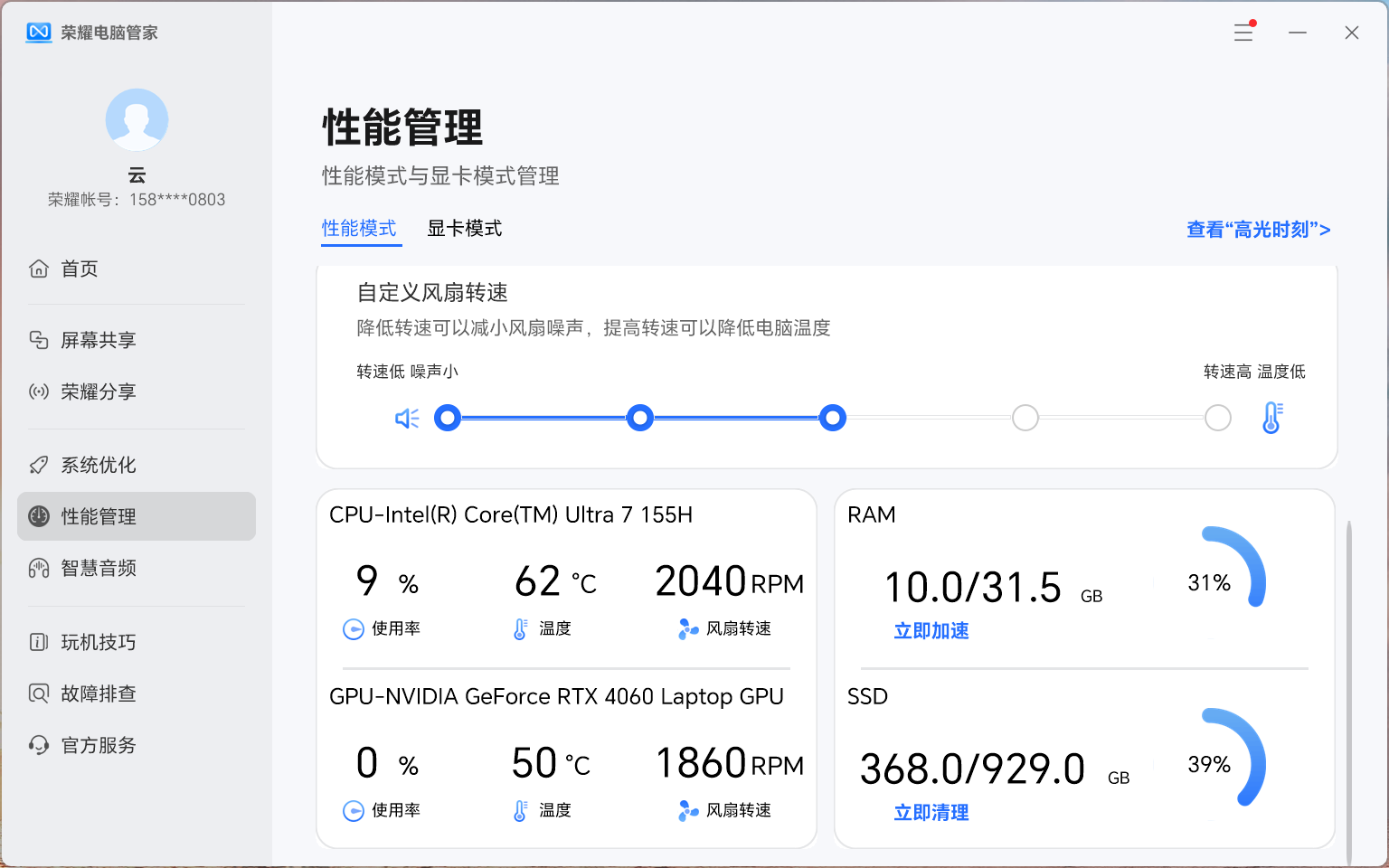Click the 首页 home icon
The image size is (1389, 868).
tap(39, 269)
